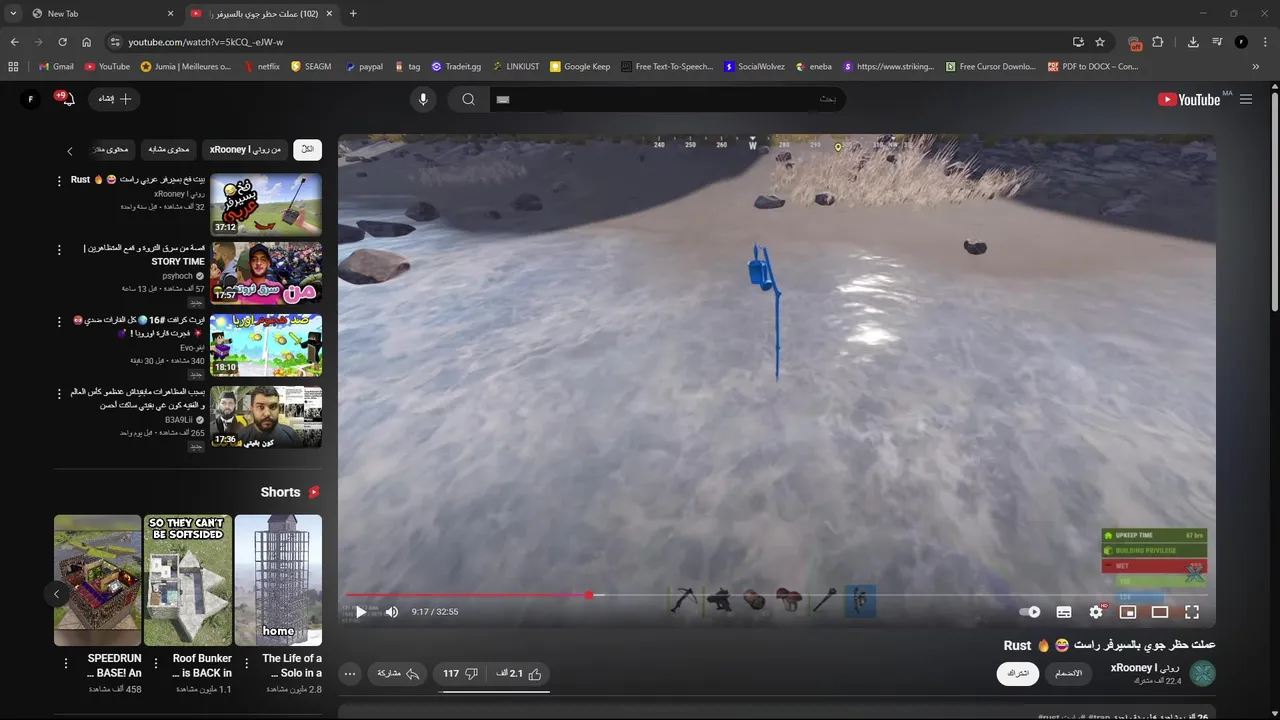Open the apps grid in bookmarks bar
This screenshot has height=720, width=1280.
(13, 67)
